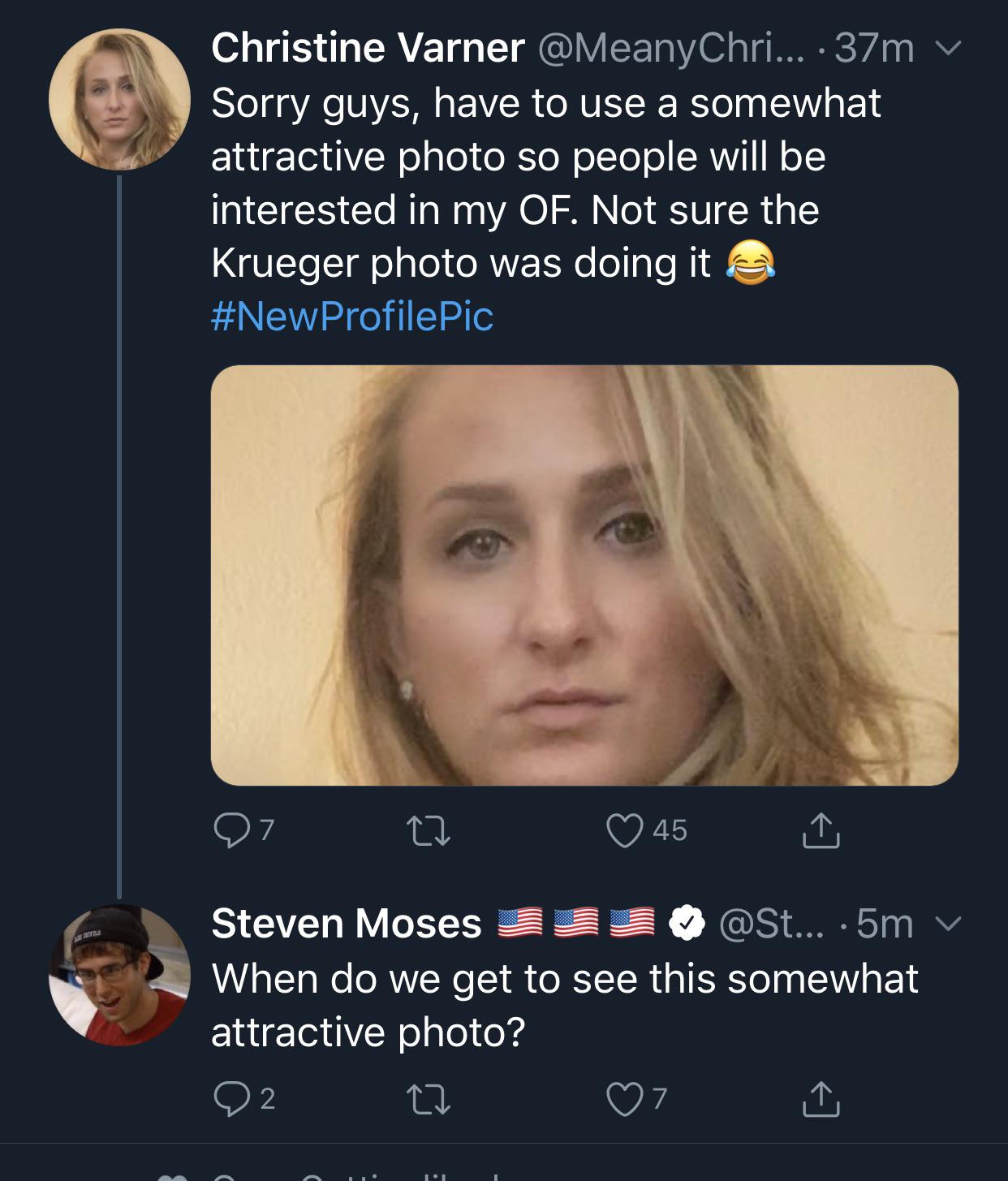Share Steven Moses's reply
Image resolution: width=1008 pixels, height=1181 pixels.
coord(821,1097)
